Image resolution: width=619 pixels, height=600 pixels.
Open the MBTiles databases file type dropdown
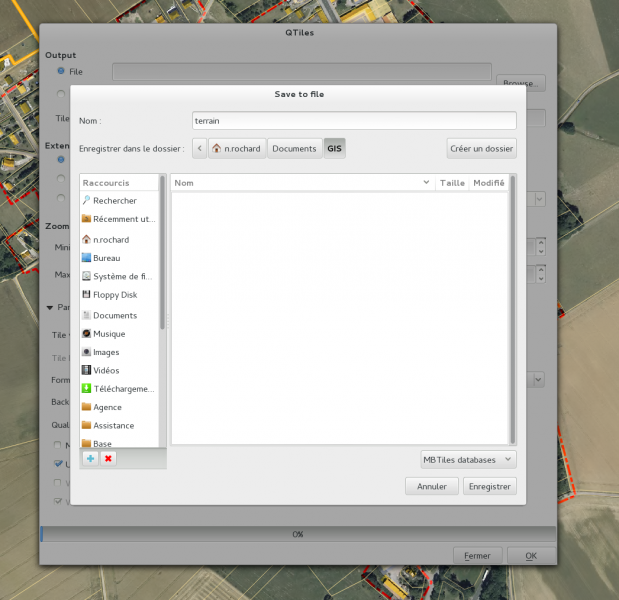[x=468, y=460]
